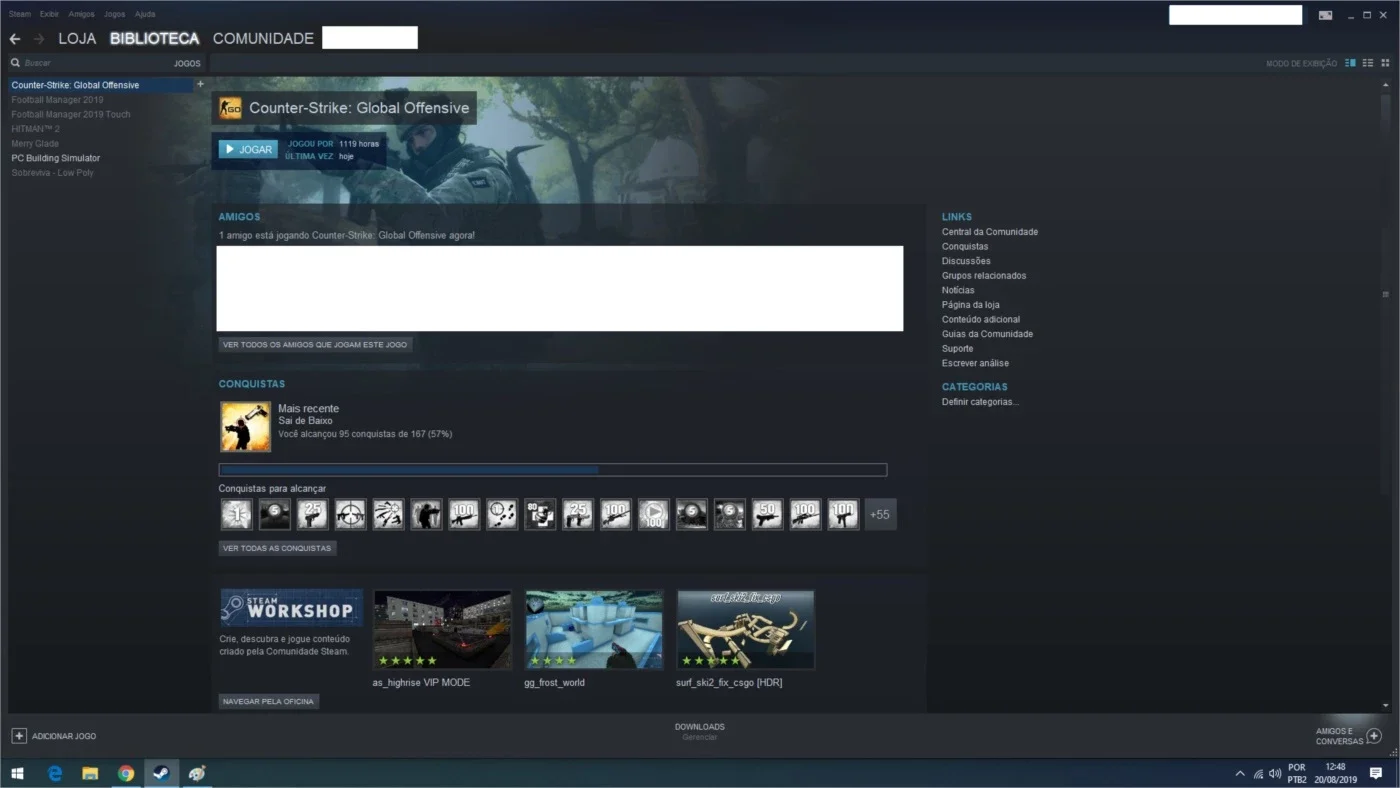Click the footsteps and clock achievement icon

click(502, 514)
